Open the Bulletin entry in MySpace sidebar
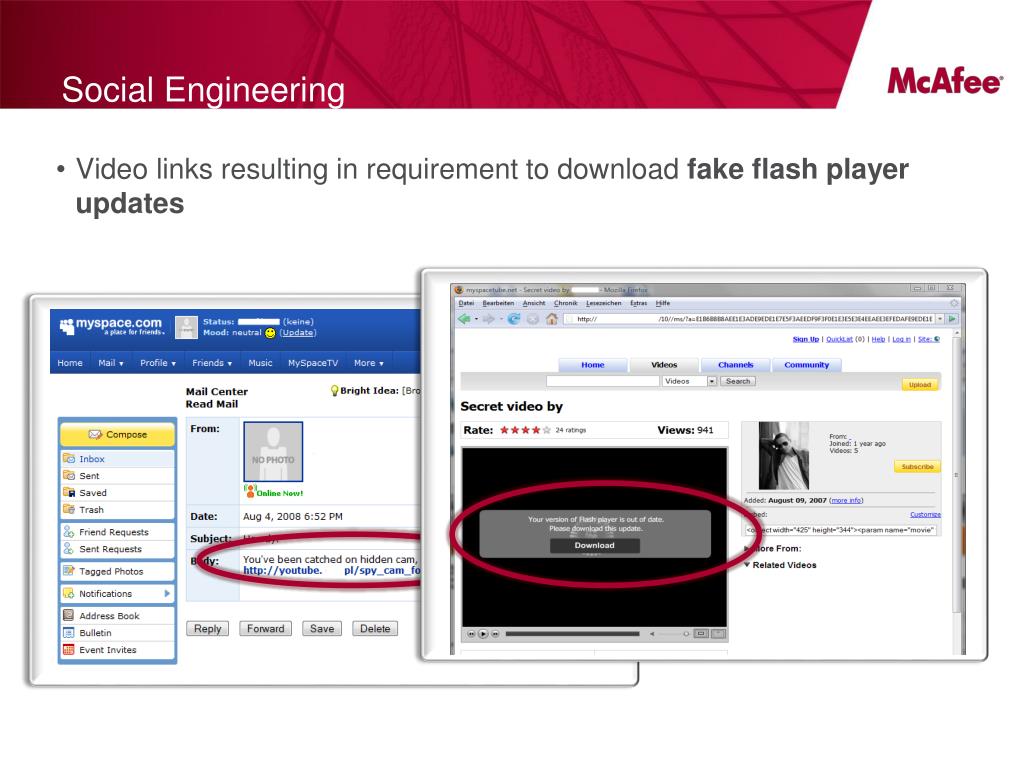Screen dimensions: 1024x768 pyautogui.click(x=118, y=633)
